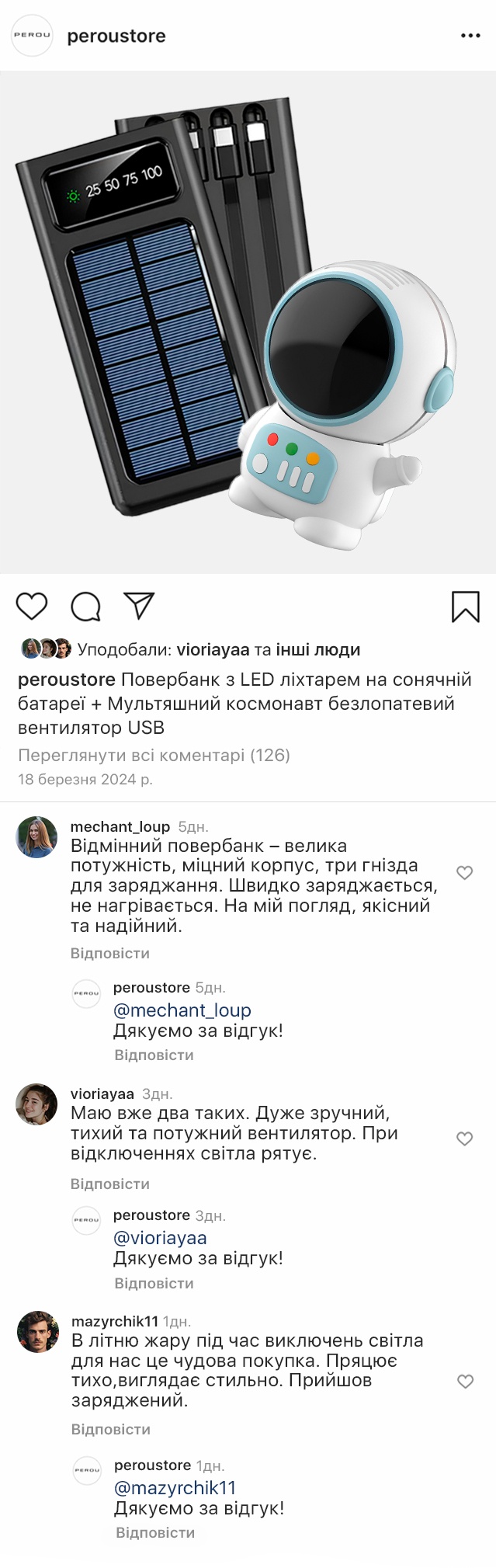The image size is (496, 1568).
Task: Open mechant_loup's profile picture
Action: [x=36, y=837]
